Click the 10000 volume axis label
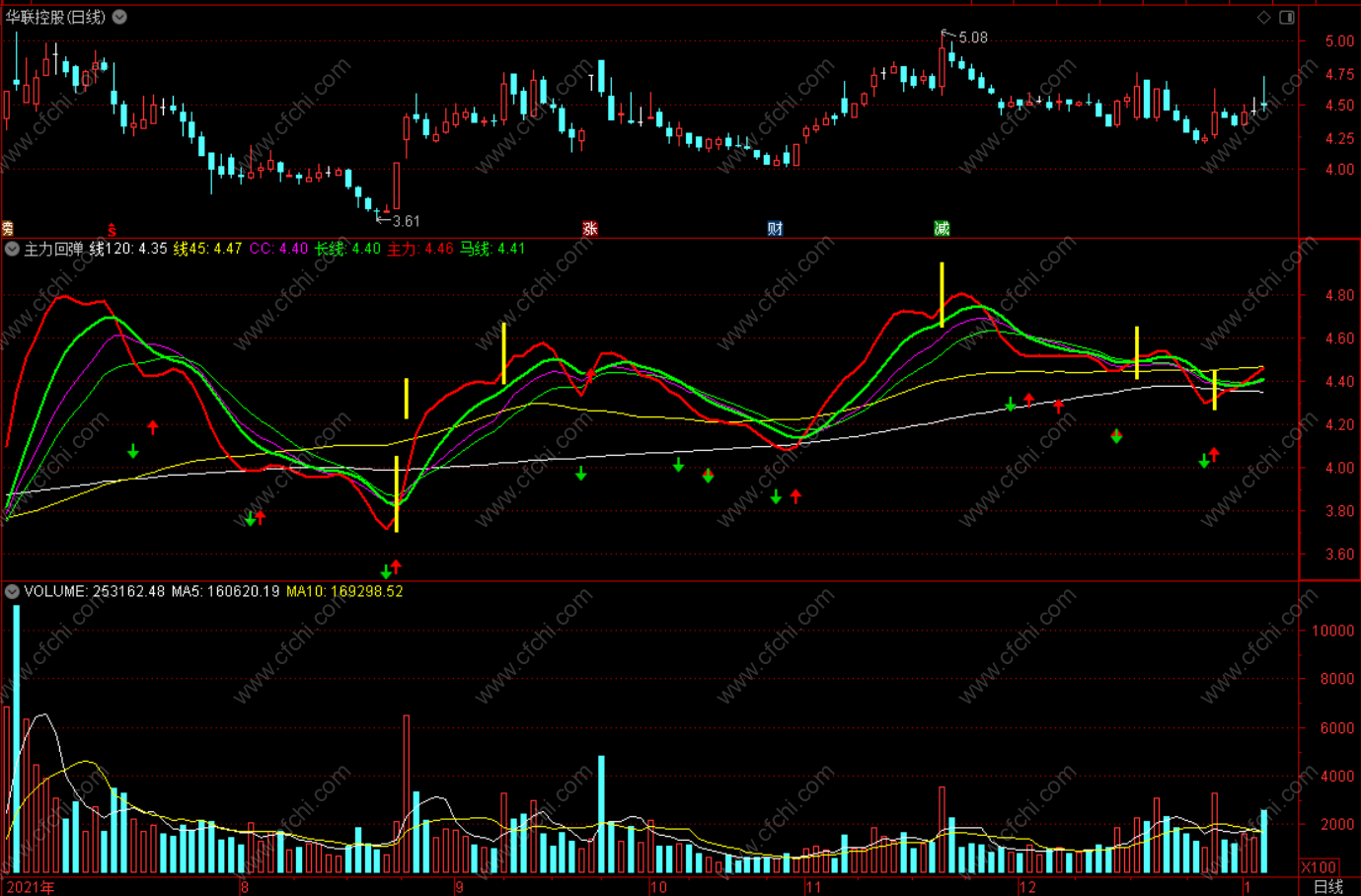The height and width of the screenshot is (896, 1361). tap(1332, 631)
